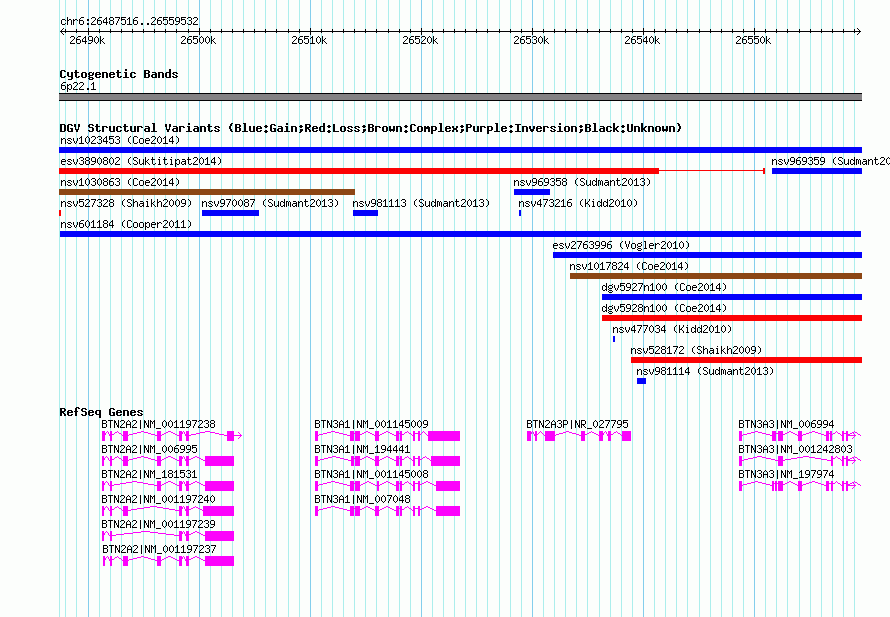Select the BTN2A2|NM_006995 transcript glyph
The image size is (890, 617).
click(168, 461)
